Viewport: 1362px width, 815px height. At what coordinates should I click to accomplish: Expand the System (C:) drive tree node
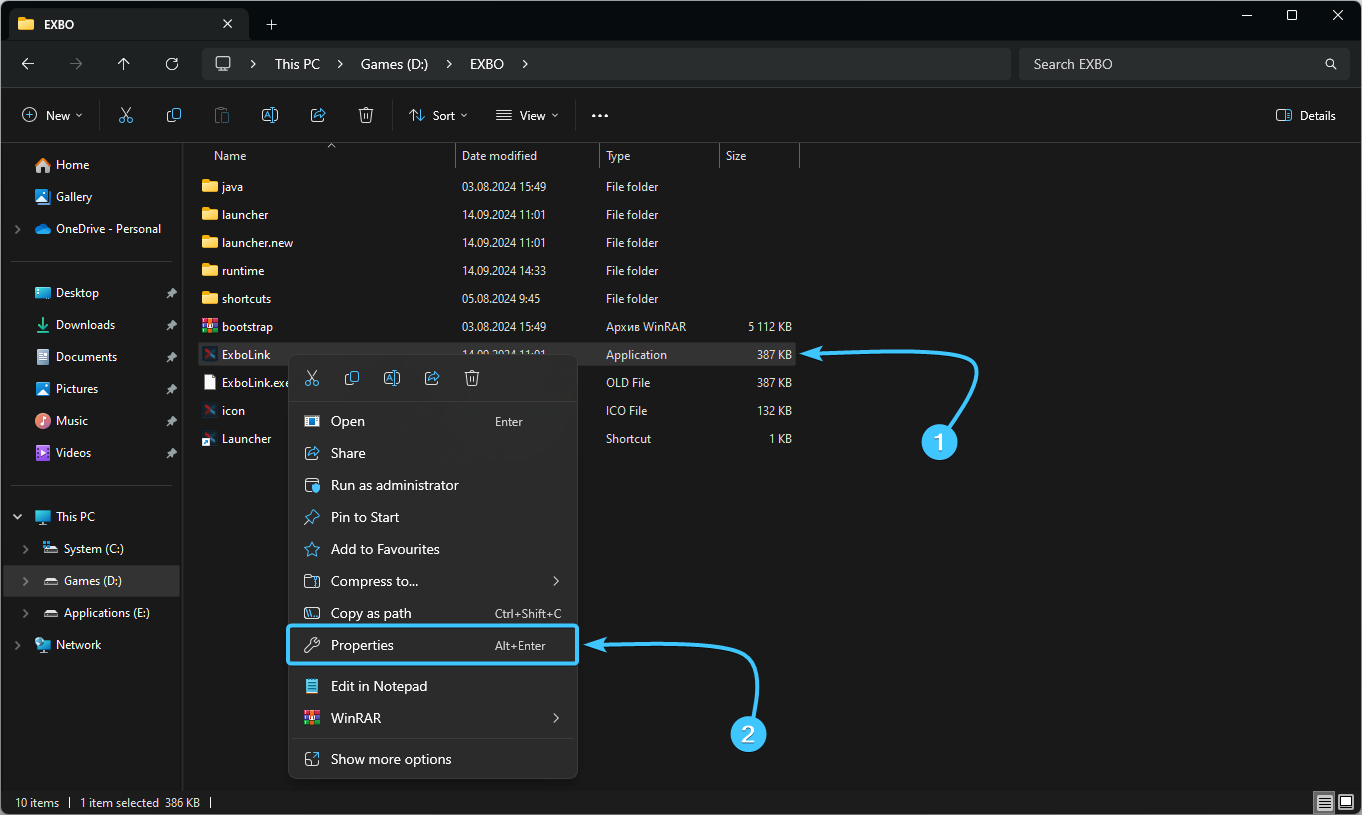pos(27,549)
